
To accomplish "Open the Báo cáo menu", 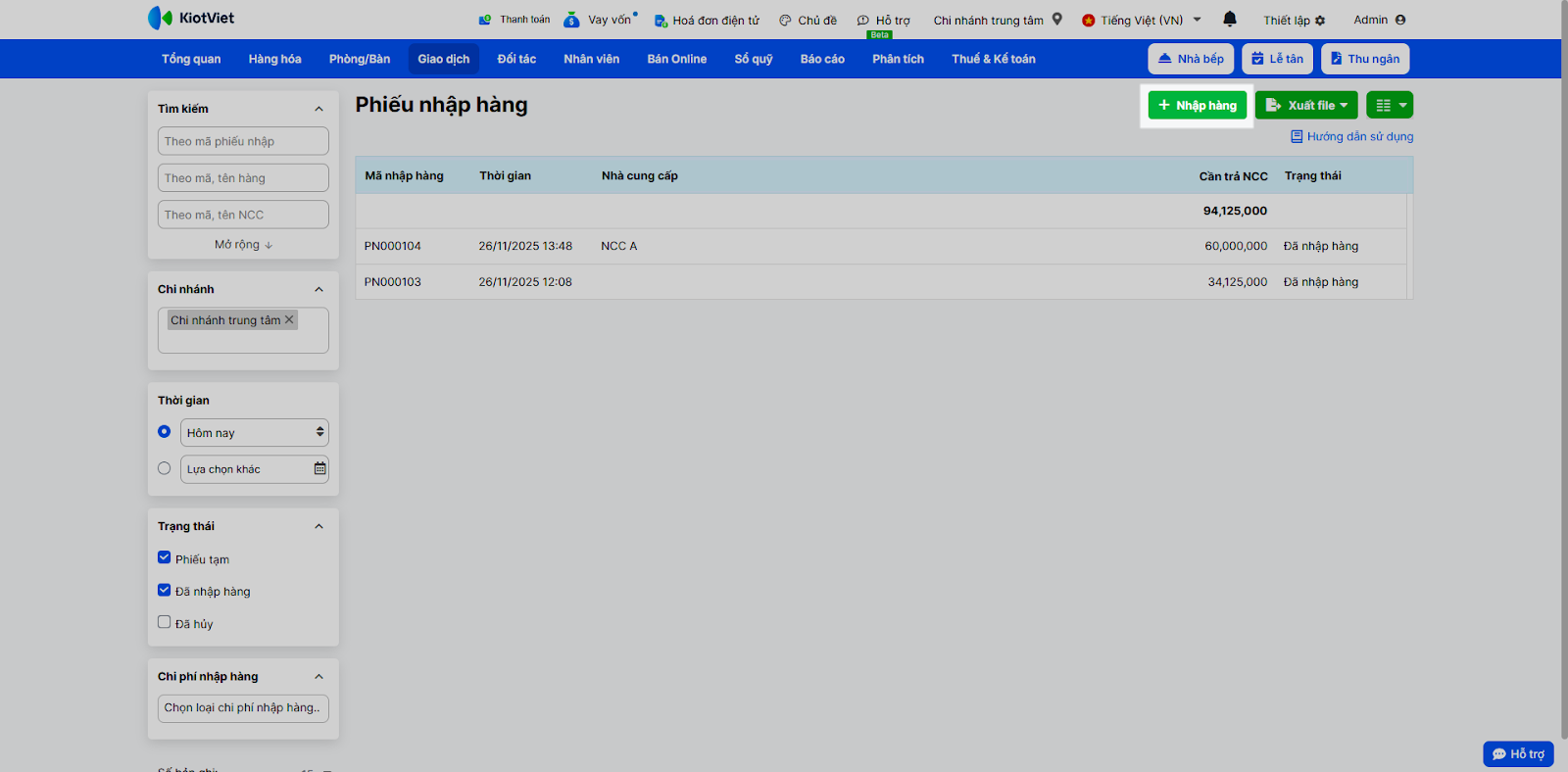I will click(x=822, y=59).
